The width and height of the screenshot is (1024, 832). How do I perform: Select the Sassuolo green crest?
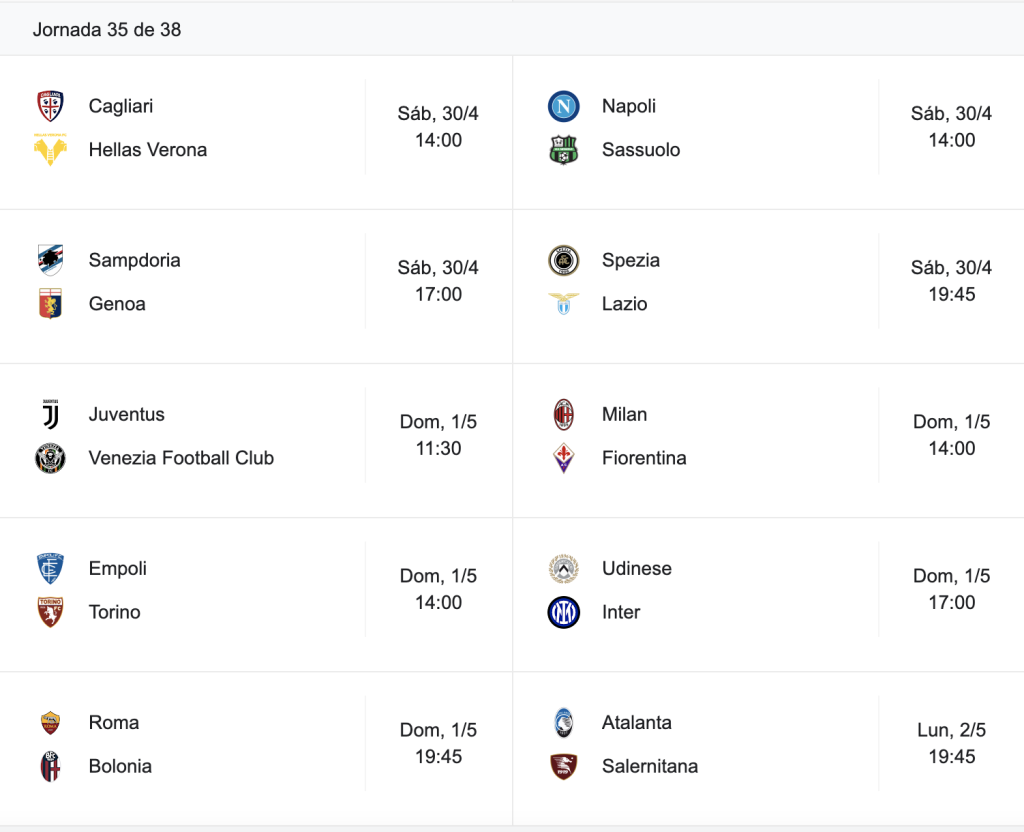[x=564, y=150]
